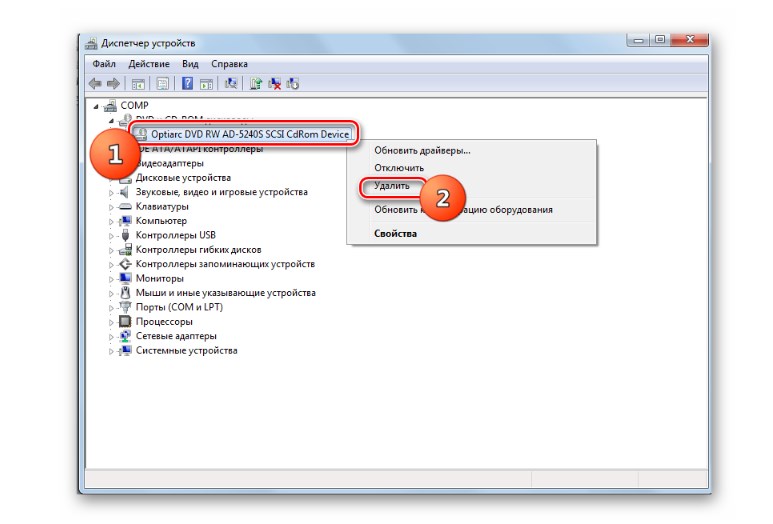Click the Device Manager title bar icon
The height and width of the screenshot is (524, 773).
click(x=91, y=43)
